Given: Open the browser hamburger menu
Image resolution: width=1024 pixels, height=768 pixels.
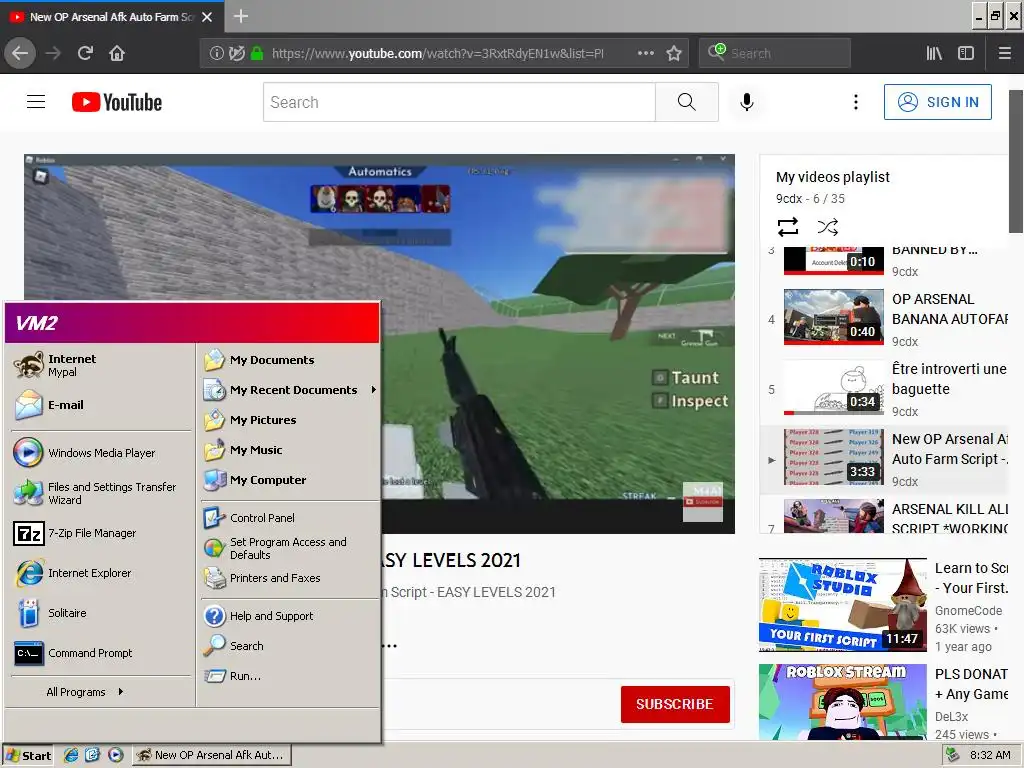Looking at the screenshot, I should [1005, 53].
